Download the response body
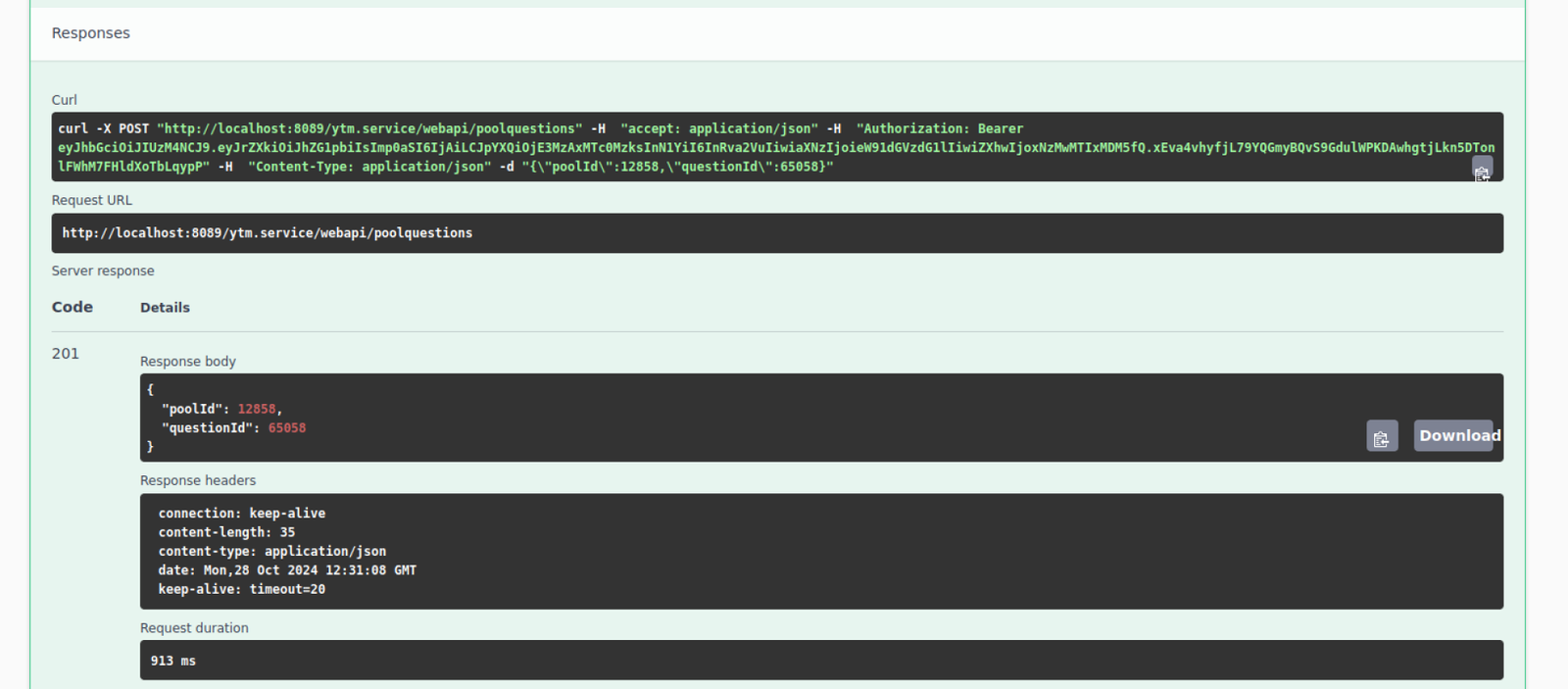 pyautogui.click(x=1453, y=436)
